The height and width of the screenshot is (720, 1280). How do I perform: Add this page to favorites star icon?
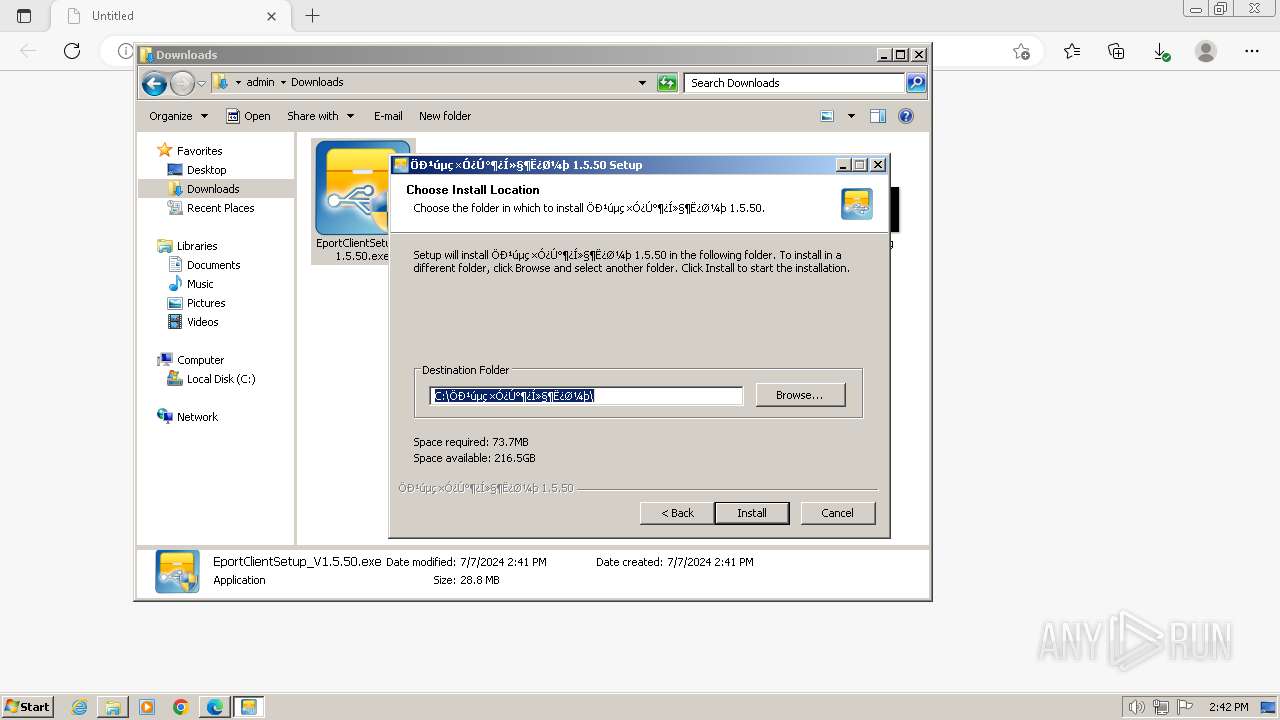point(1021,51)
